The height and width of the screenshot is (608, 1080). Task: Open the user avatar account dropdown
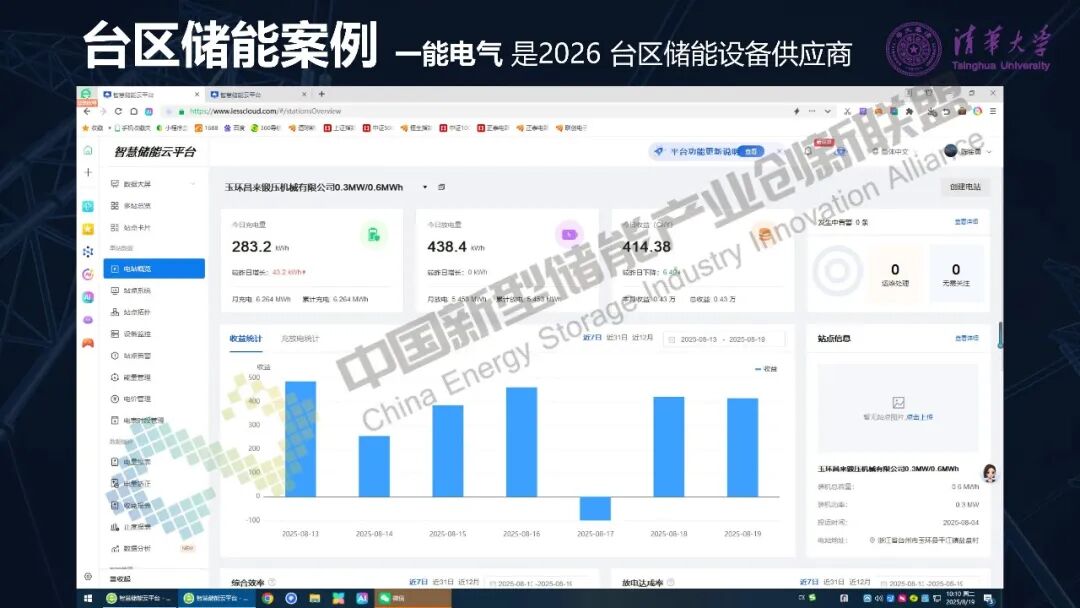tap(968, 151)
